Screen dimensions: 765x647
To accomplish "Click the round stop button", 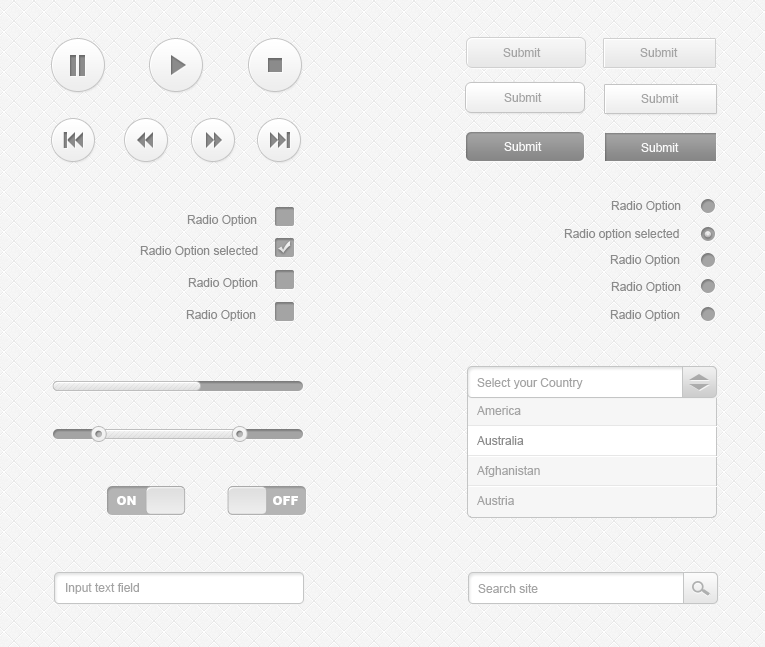I will point(275,65).
